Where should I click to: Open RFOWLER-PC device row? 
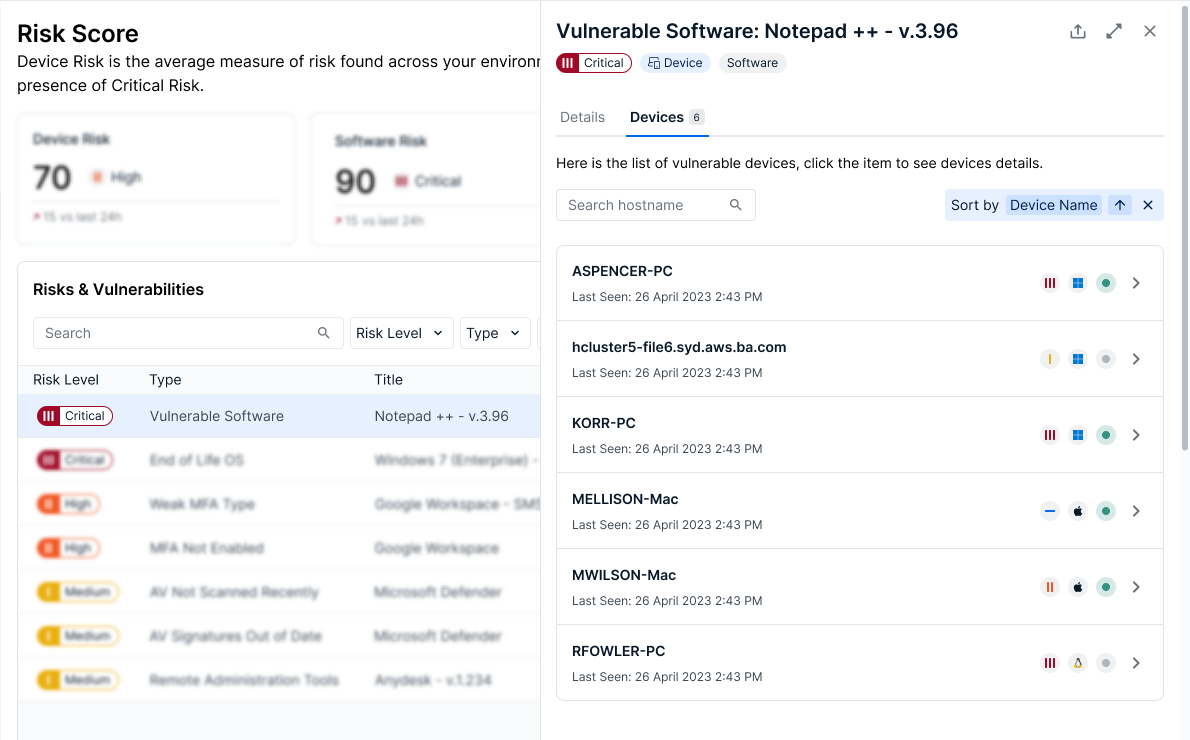click(x=859, y=663)
